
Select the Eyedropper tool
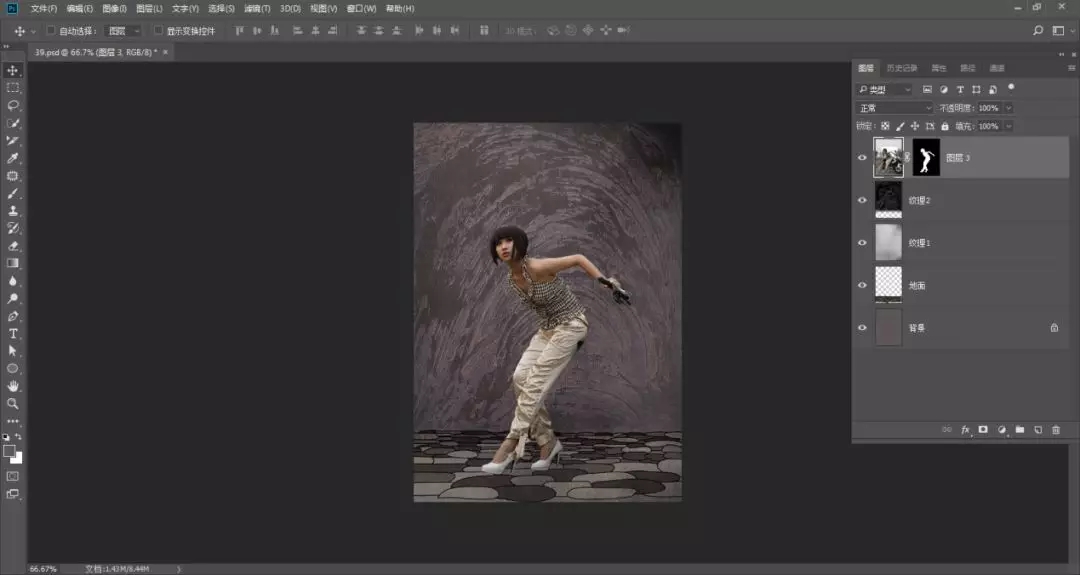pos(13,158)
